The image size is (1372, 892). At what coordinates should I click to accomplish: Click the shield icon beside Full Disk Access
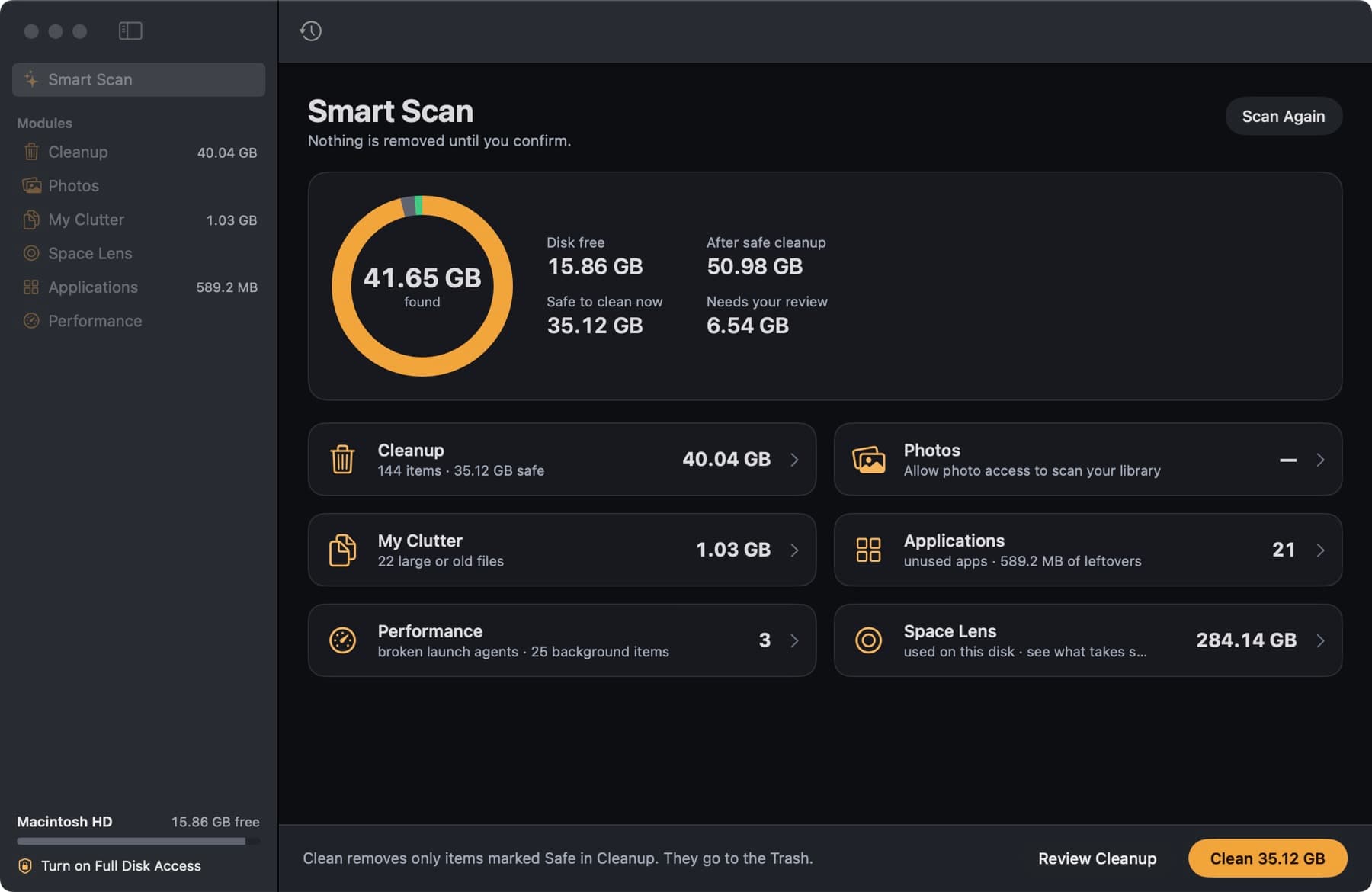point(25,866)
